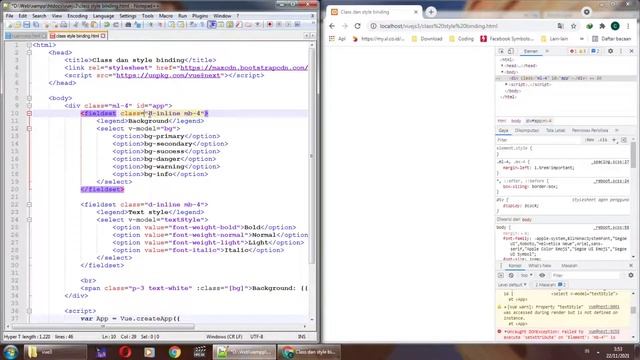
Task: Open the Plugins menu in Notepad++
Action: (200, 16)
